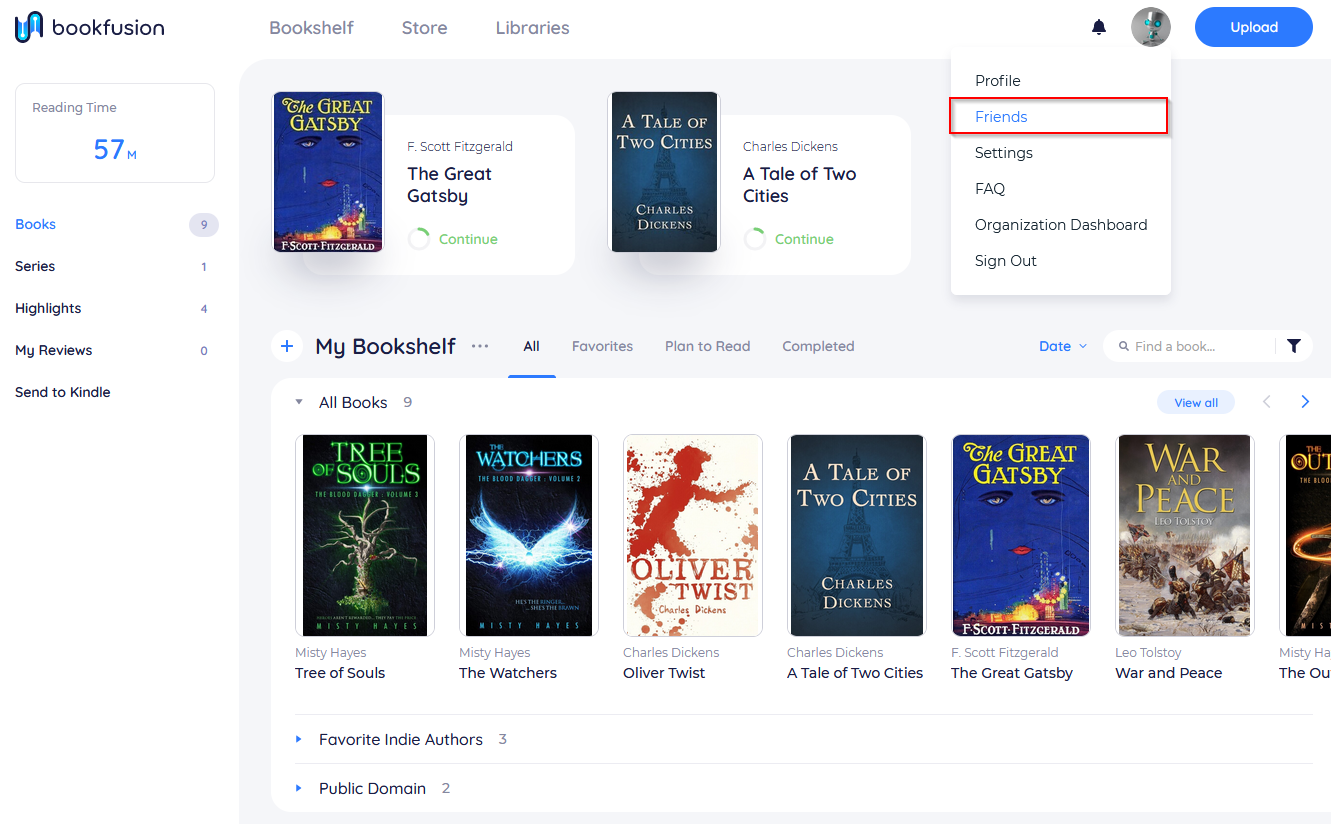The width and height of the screenshot is (1331, 824).
Task: Continue reading A Tale of Two Cities
Action: [804, 239]
